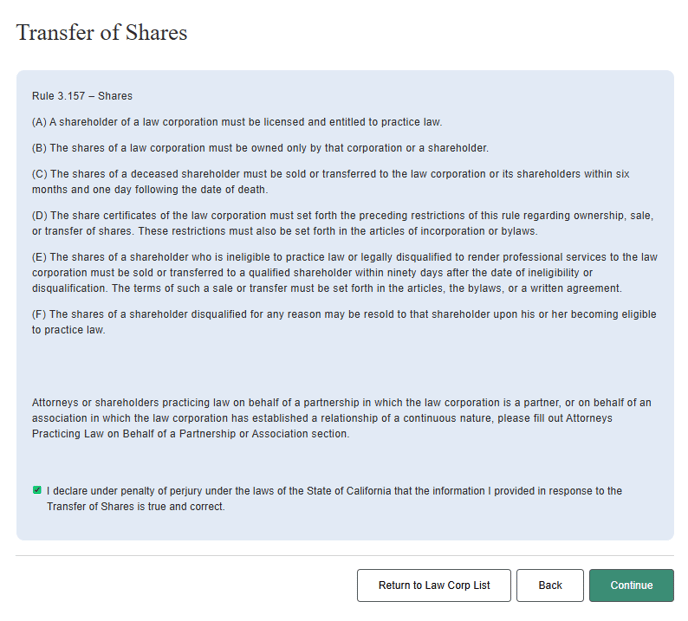The width and height of the screenshot is (688, 621).
Task: Click the Transfer of Shares heading
Action: point(102,32)
